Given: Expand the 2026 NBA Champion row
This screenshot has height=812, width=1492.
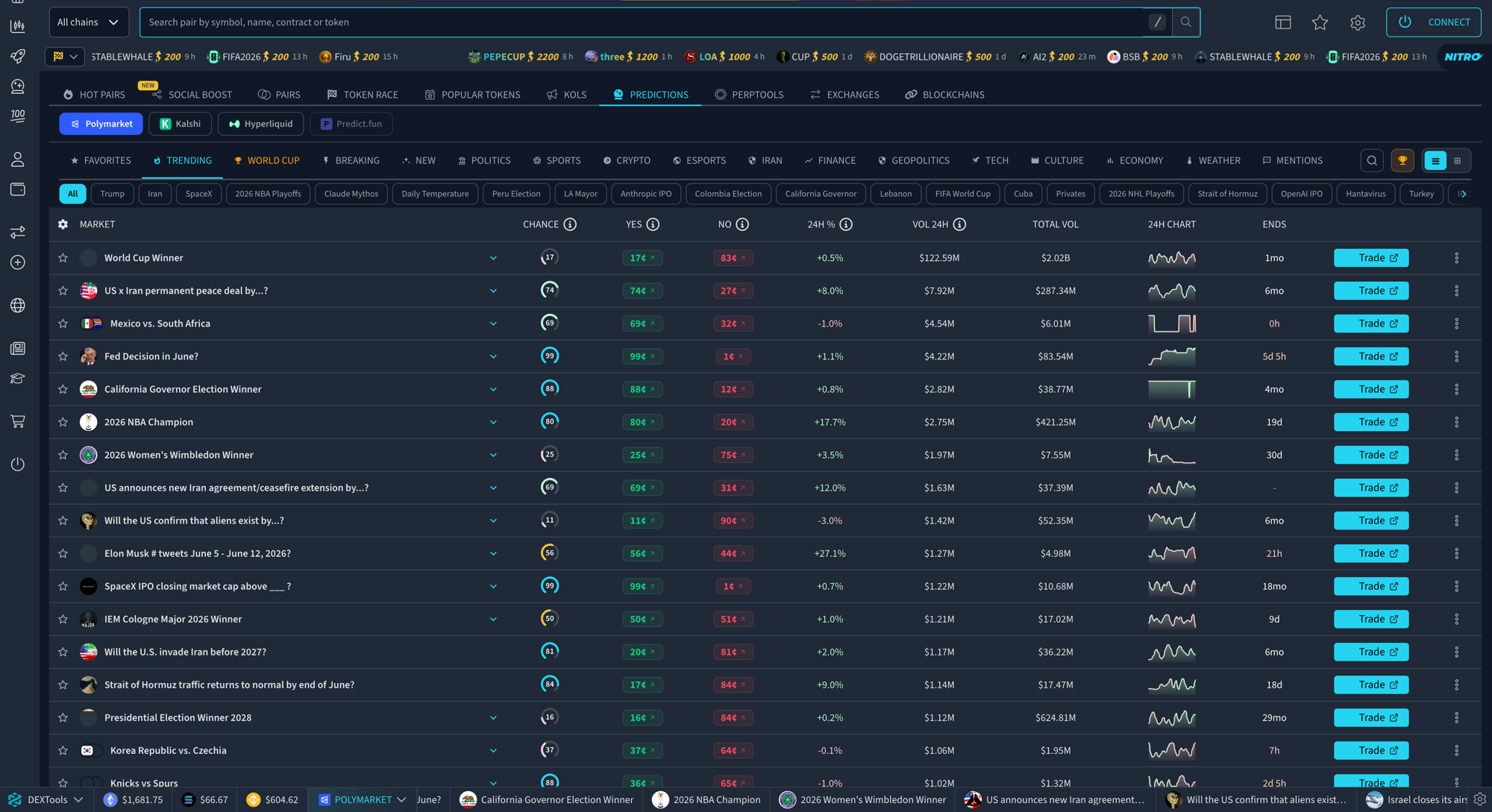Looking at the screenshot, I should click(x=493, y=422).
